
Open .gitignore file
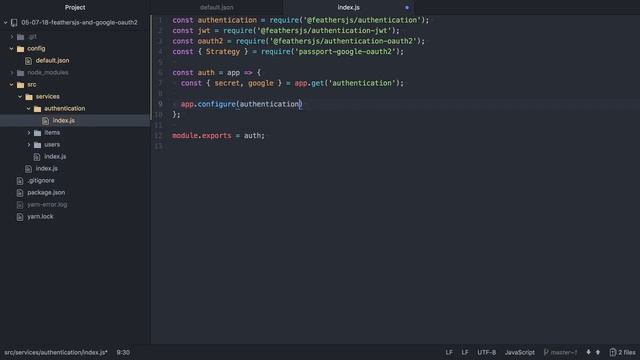click(41, 180)
